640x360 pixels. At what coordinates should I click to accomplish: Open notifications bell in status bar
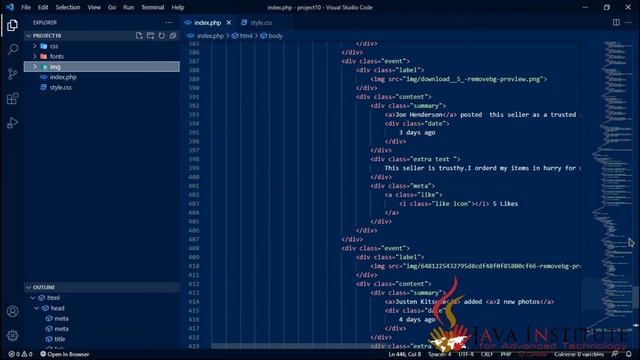tap(629, 354)
